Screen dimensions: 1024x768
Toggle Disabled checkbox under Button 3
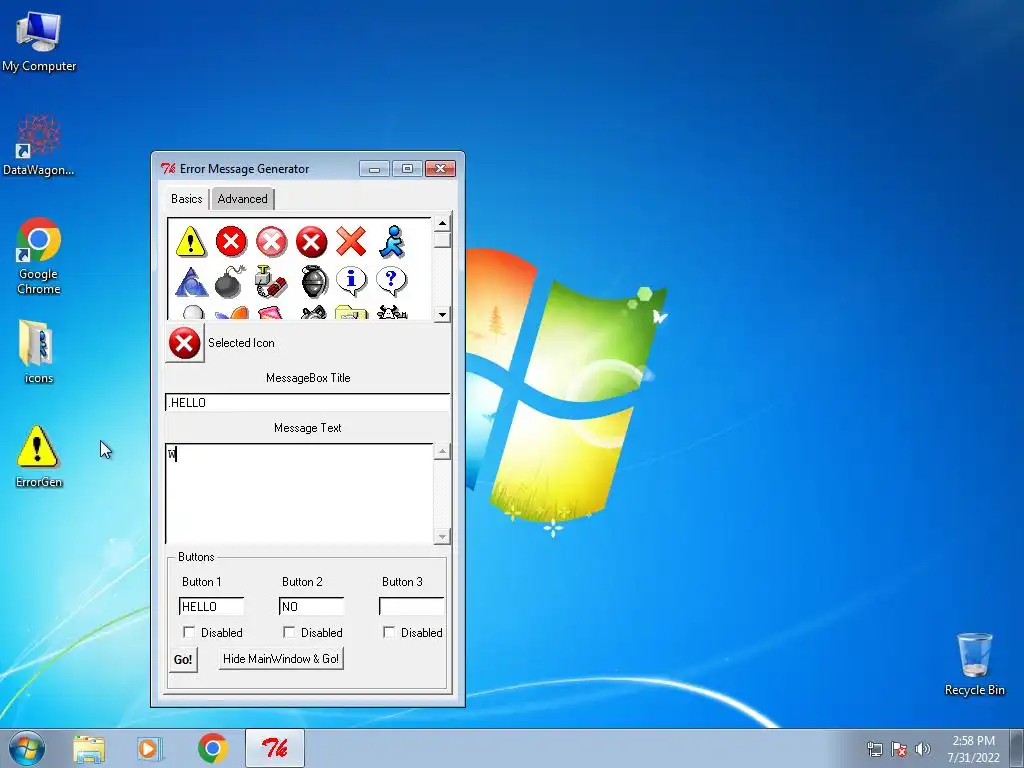[389, 632]
